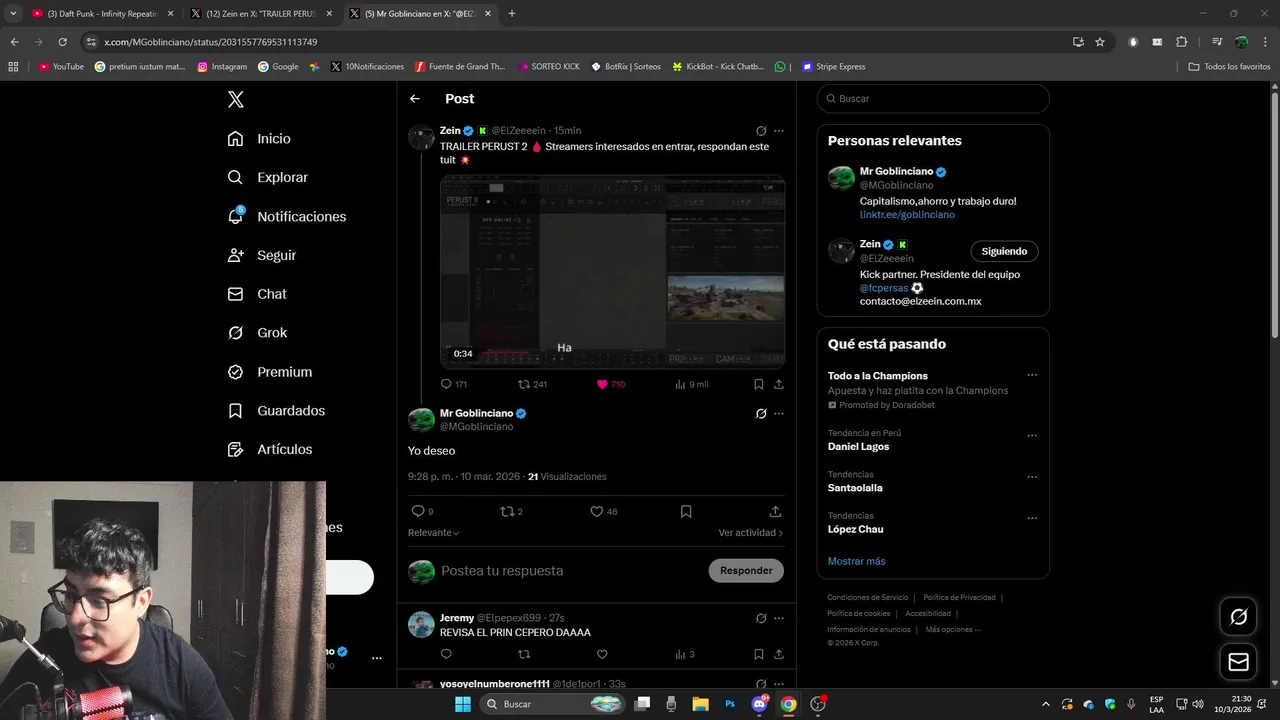This screenshot has height=720, width=1280.
Task: Open more options on Zein's post
Action: pos(779,131)
